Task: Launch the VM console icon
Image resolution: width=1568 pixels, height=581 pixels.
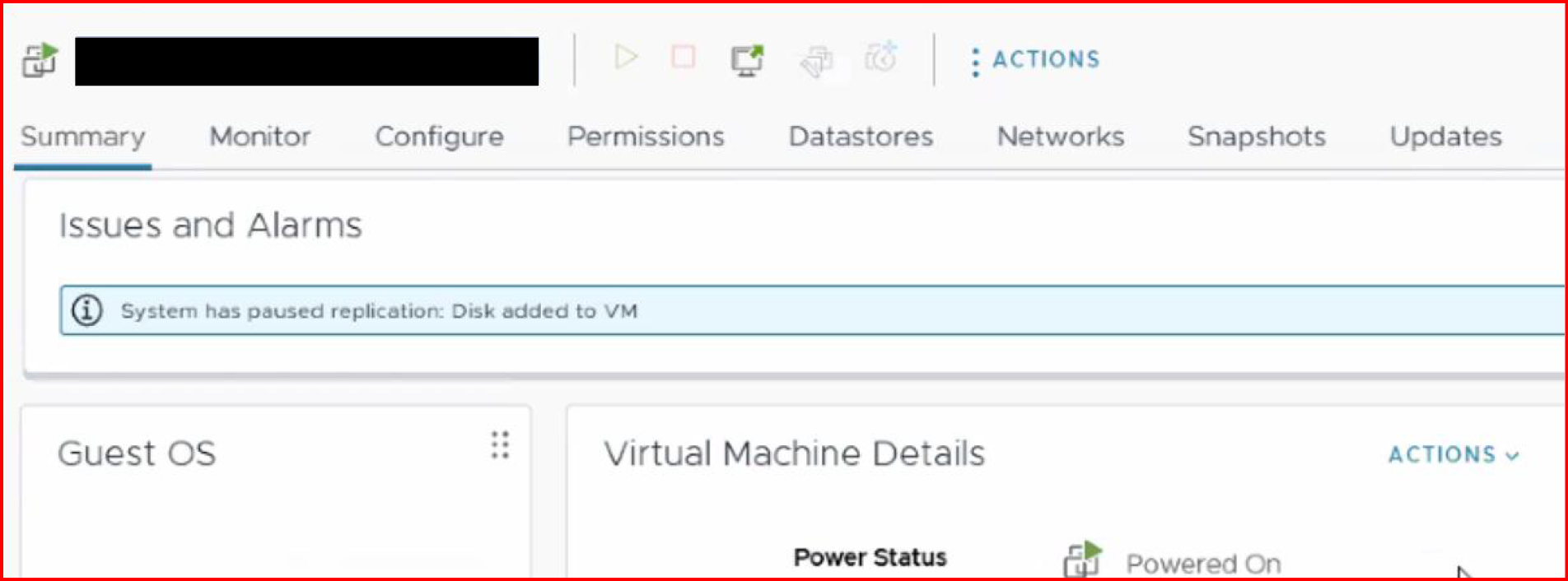Action: (x=747, y=60)
